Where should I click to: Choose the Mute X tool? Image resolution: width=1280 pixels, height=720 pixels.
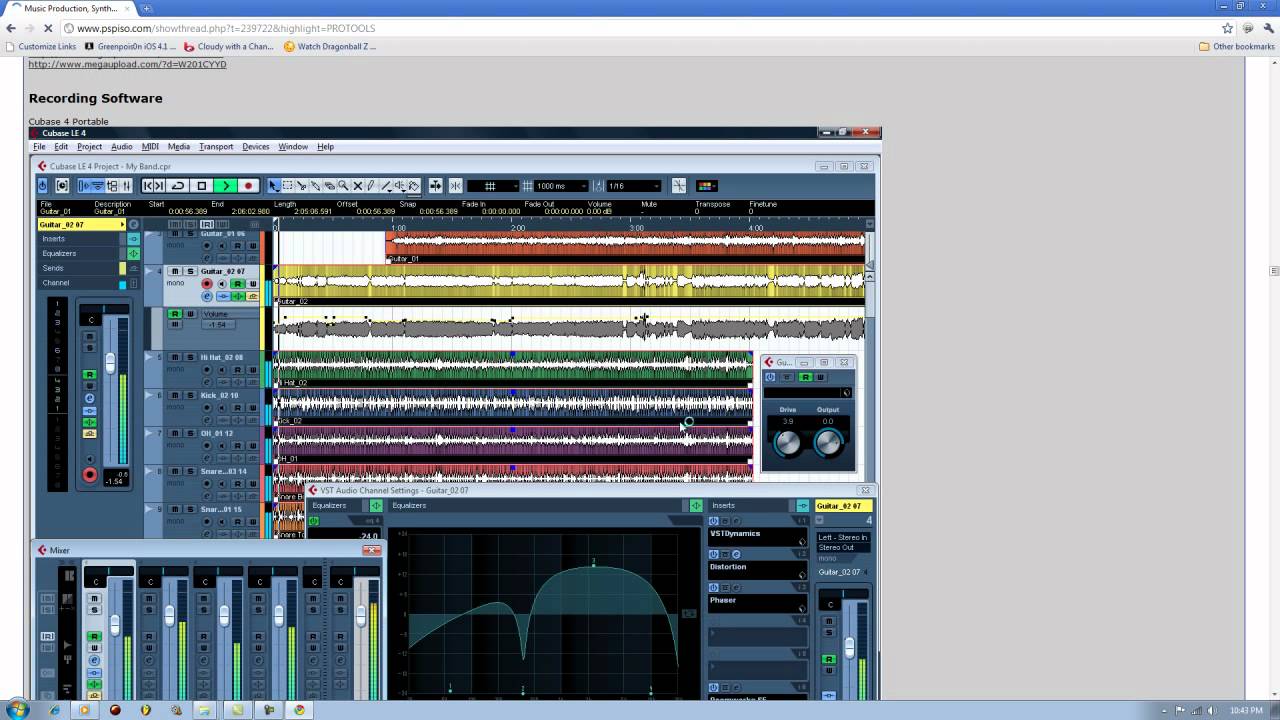(357, 186)
